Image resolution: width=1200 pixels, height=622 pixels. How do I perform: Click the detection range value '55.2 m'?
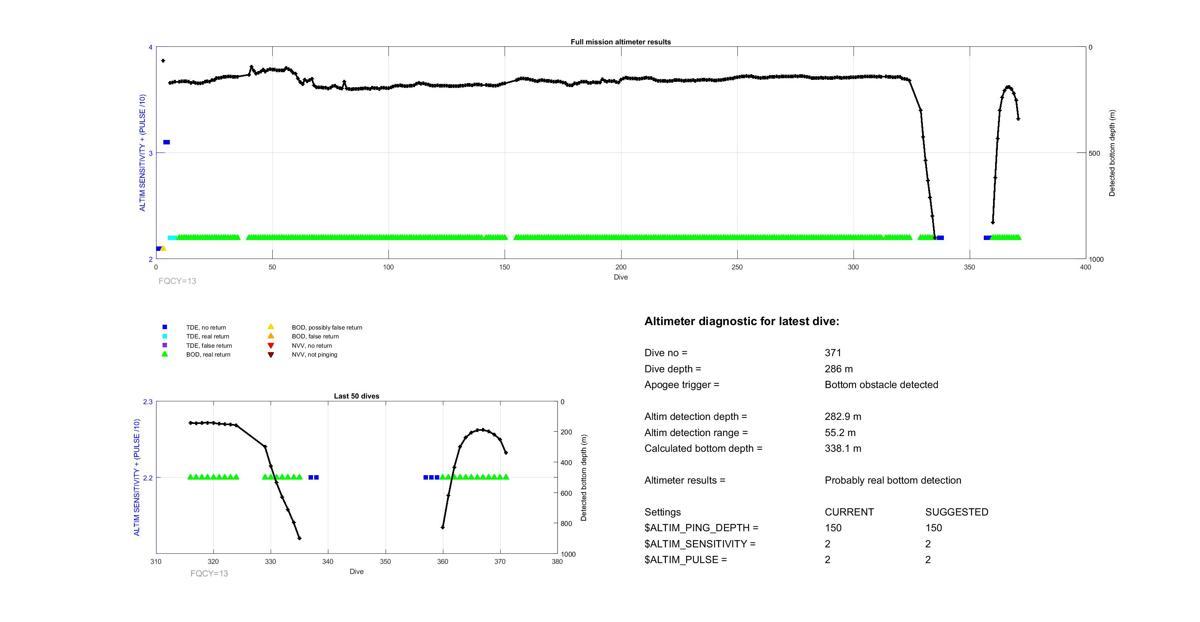click(x=841, y=433)
